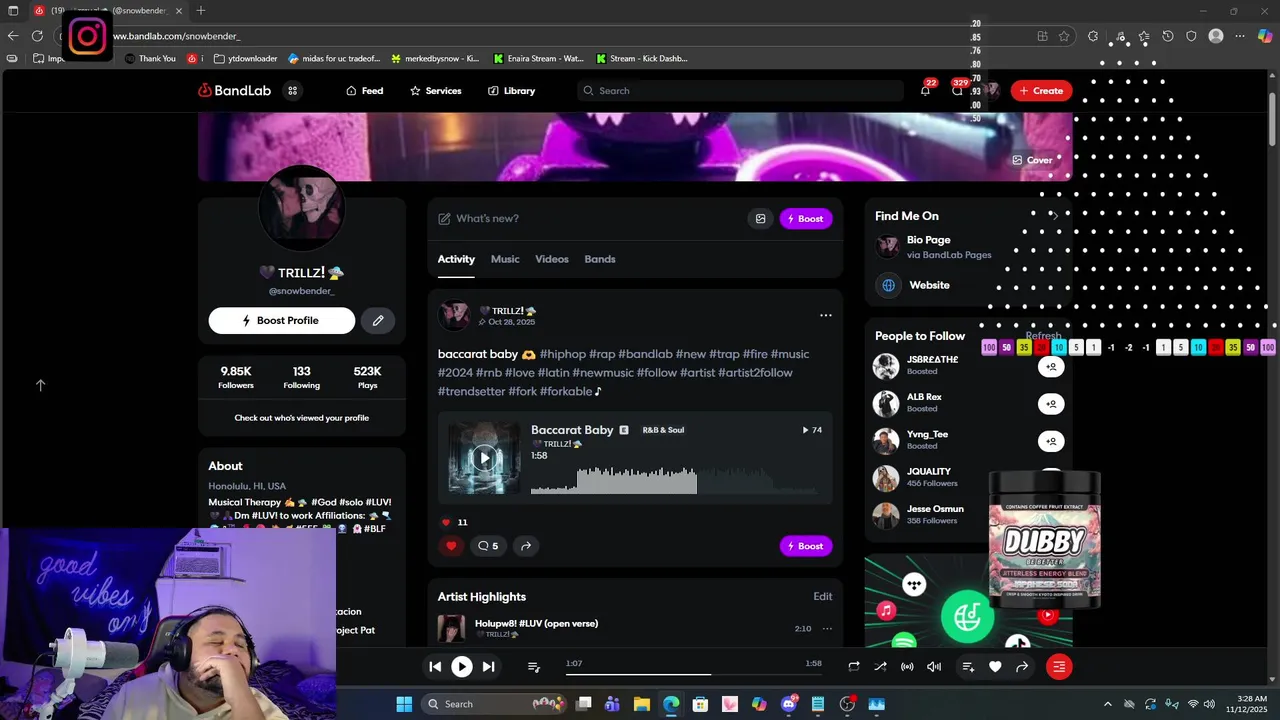This screenshot has width=1280, height=720.
Task: Go to the Feed menu item
Action: click(x=365, y=90)
